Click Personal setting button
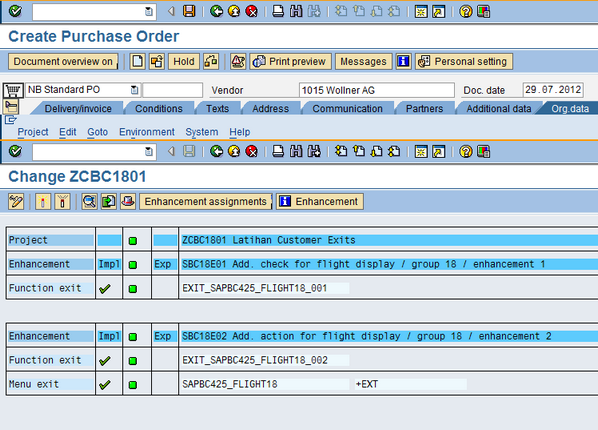Screen dimensions: 598x430 pos(464,61)
